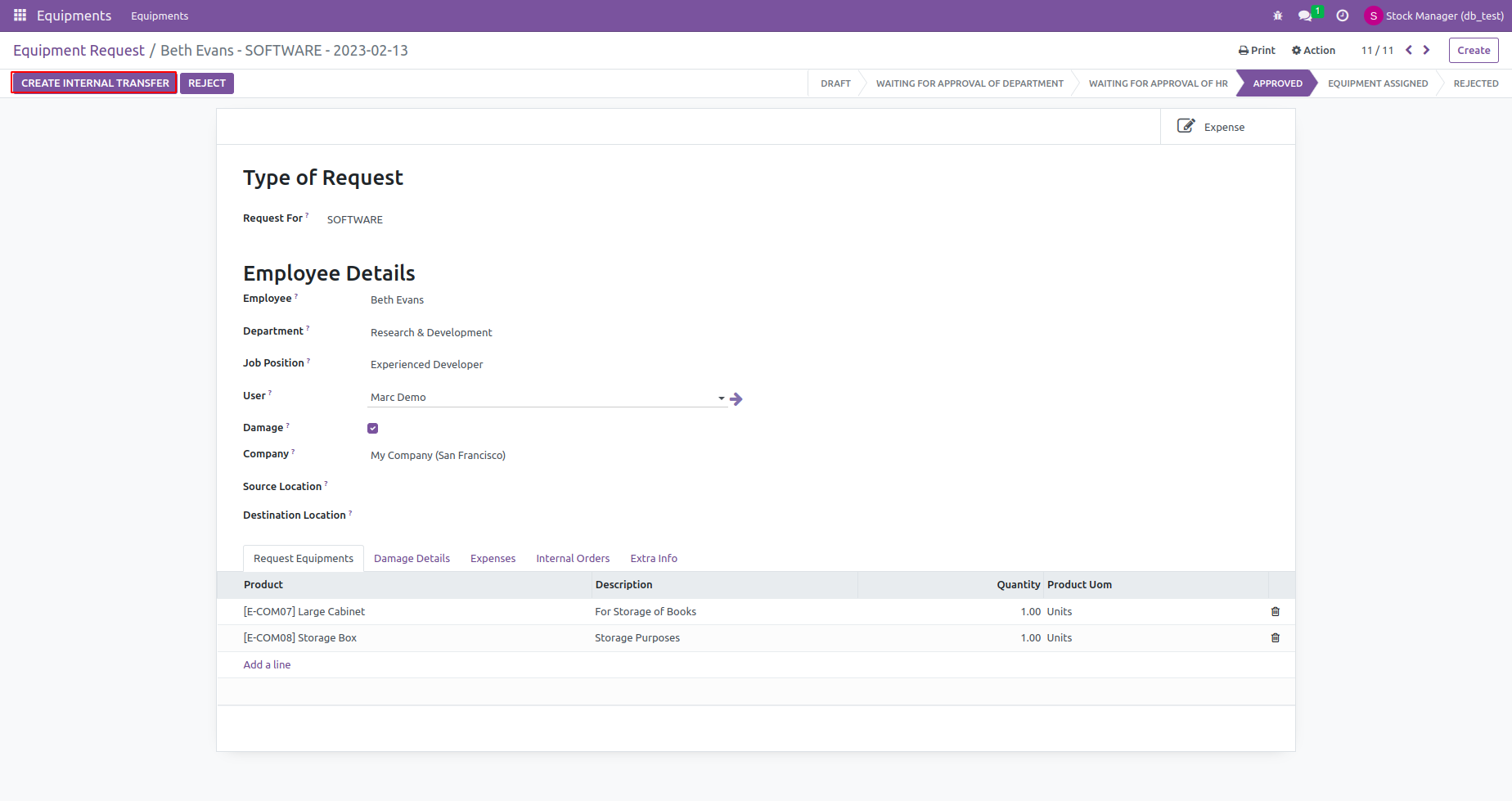The width and height of the screenshot is (1512, 801).
Task: Open the debug bug icon
Action: [1278, 16]
